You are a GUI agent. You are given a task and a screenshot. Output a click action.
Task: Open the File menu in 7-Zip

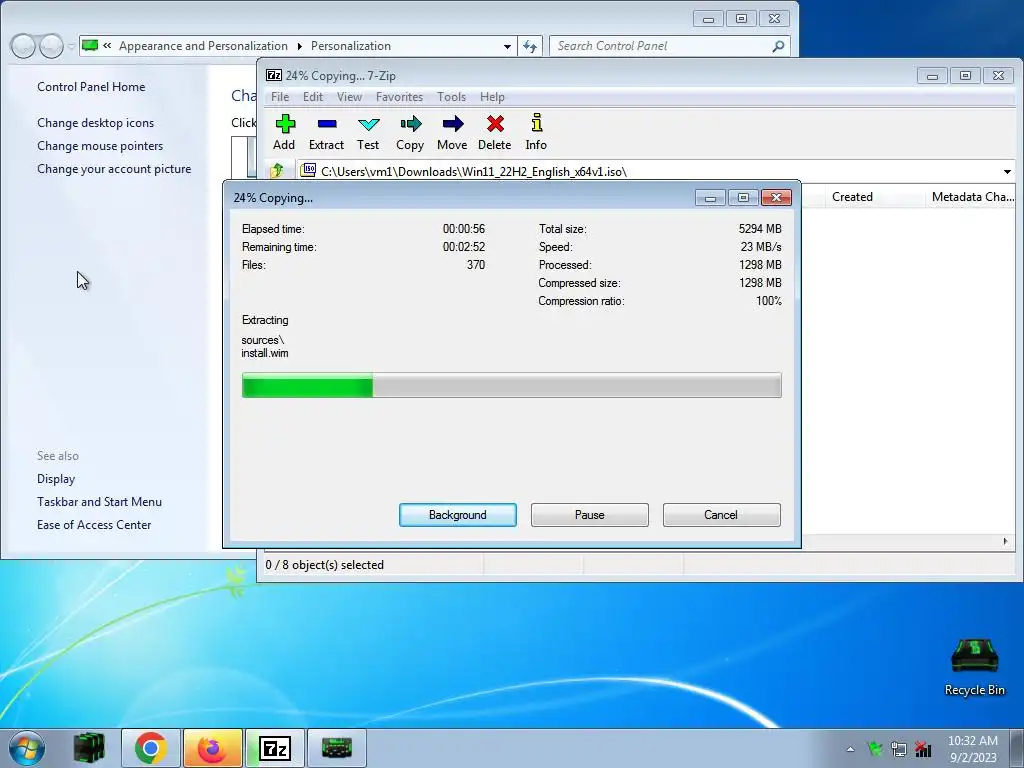[x=280, y=97]
